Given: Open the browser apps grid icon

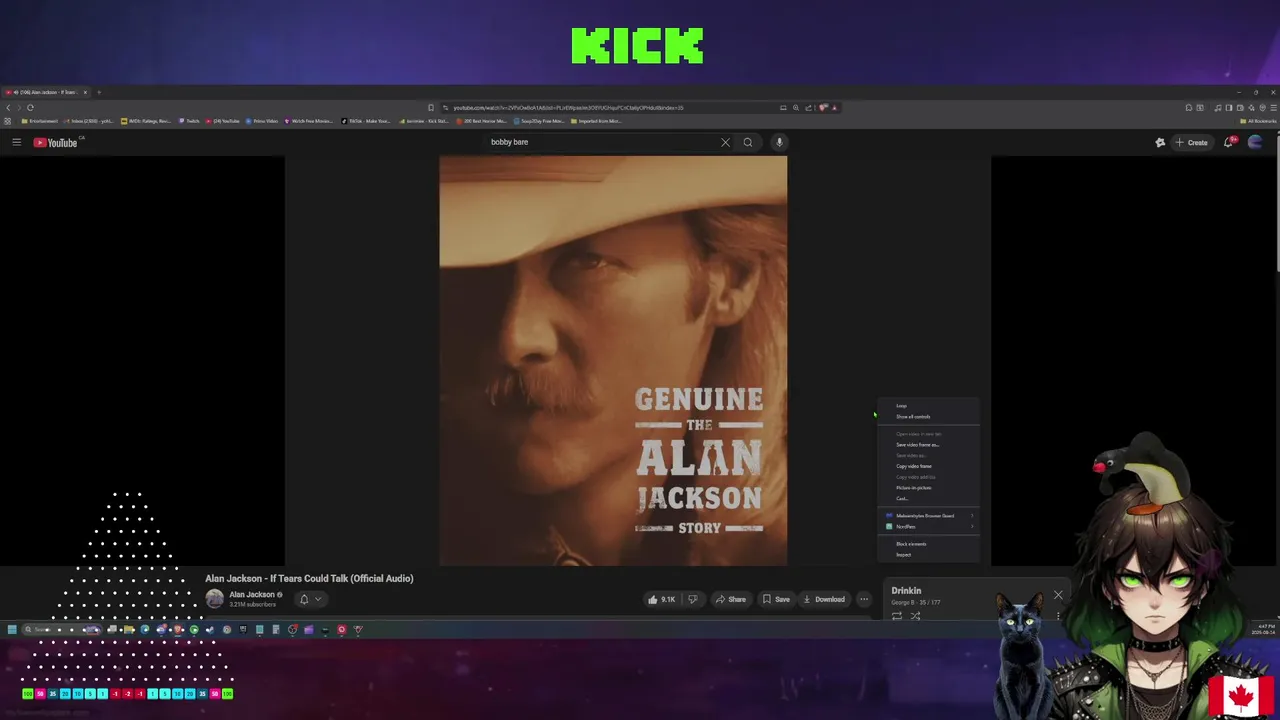Looking at the screenshot, I should coord(7,121).
